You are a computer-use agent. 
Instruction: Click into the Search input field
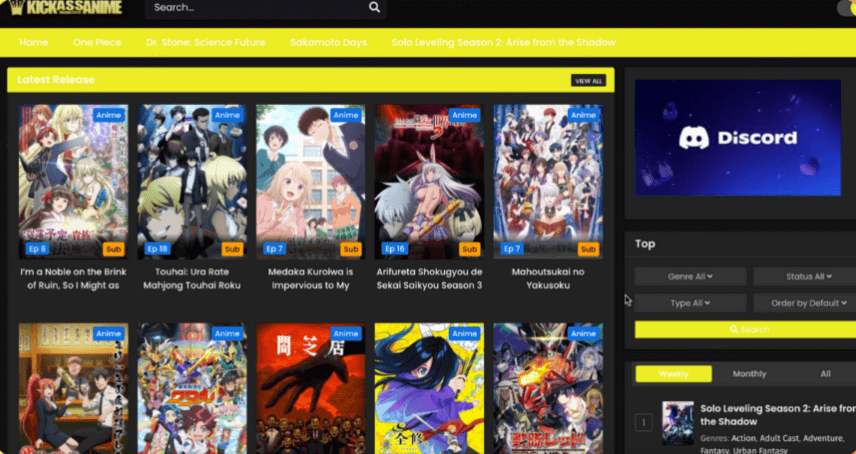[x=255, y=7]
